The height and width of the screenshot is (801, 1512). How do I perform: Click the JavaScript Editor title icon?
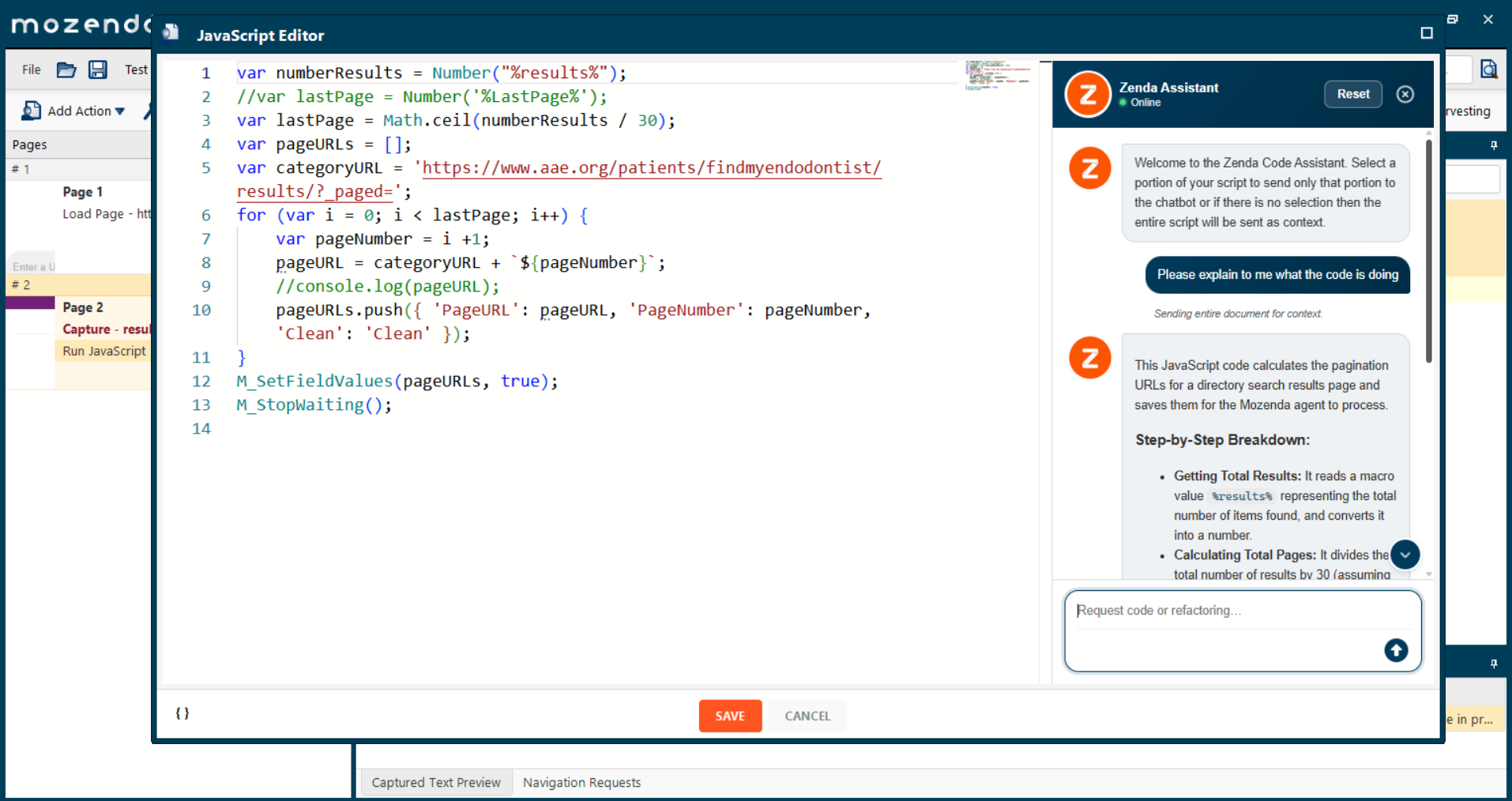[x=171, y=33]
